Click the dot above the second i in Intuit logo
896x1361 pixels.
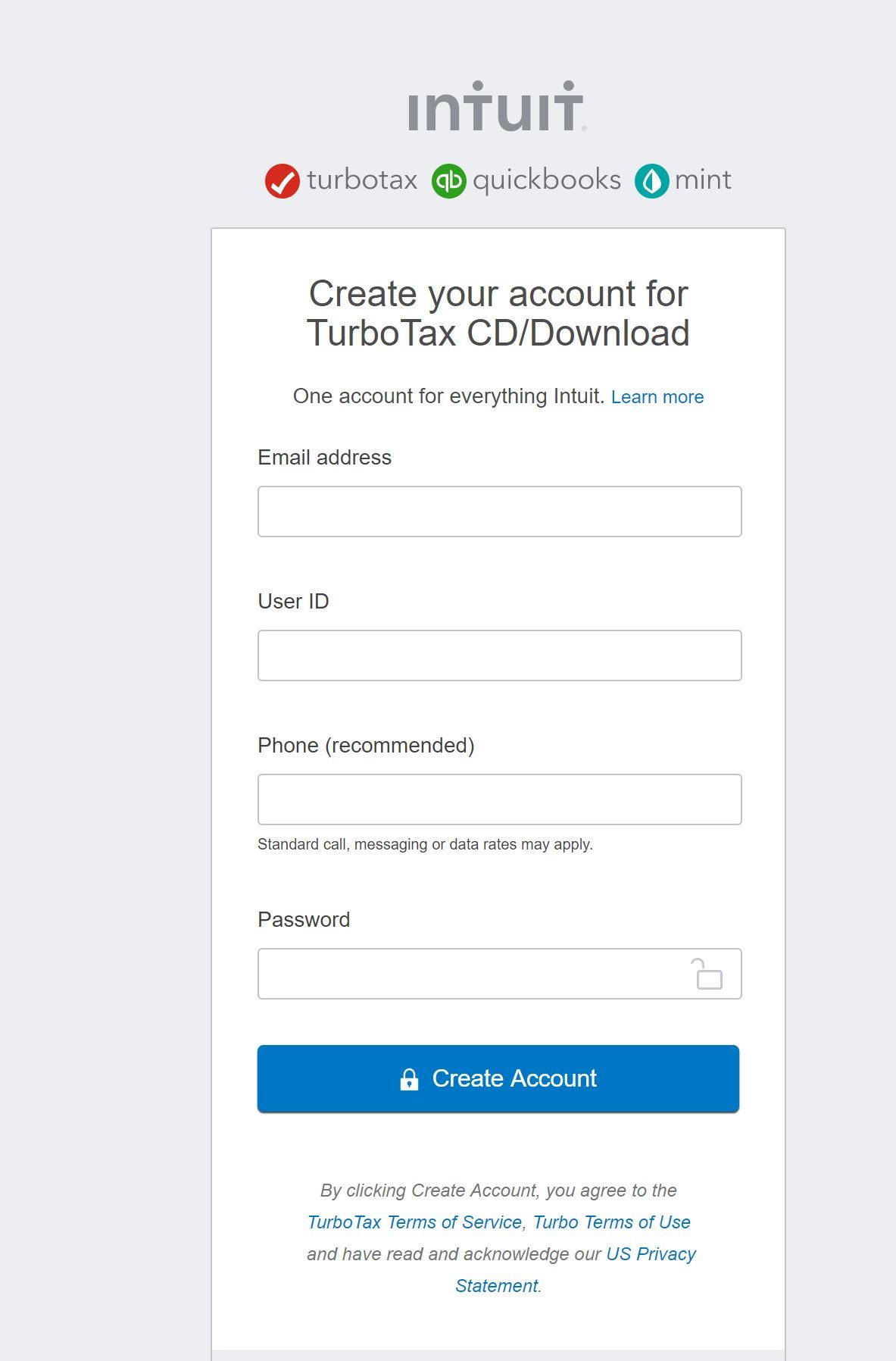coord(567,85)
